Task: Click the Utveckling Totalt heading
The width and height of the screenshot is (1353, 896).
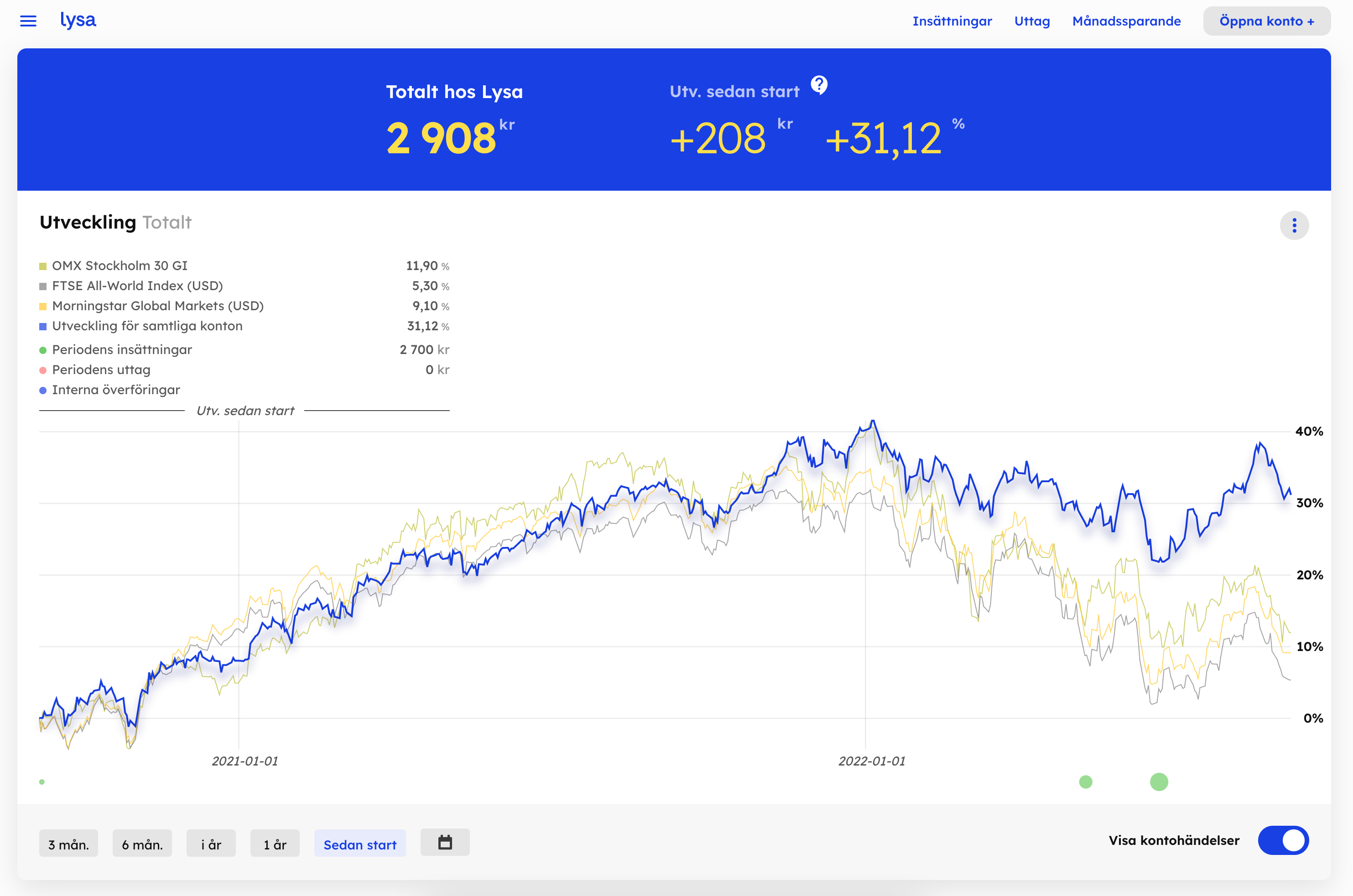Action: (115, 222)
